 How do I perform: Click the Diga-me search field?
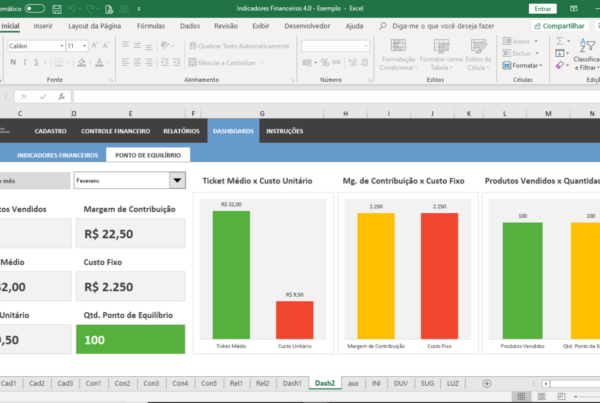pyautogui.click(x=443, y=26)
